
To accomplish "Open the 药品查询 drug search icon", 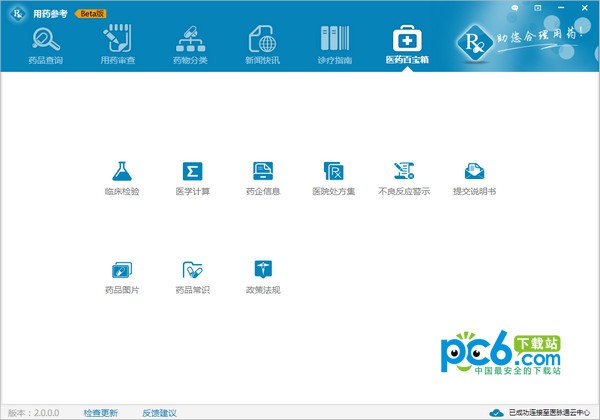I will [x=46, y=38].
